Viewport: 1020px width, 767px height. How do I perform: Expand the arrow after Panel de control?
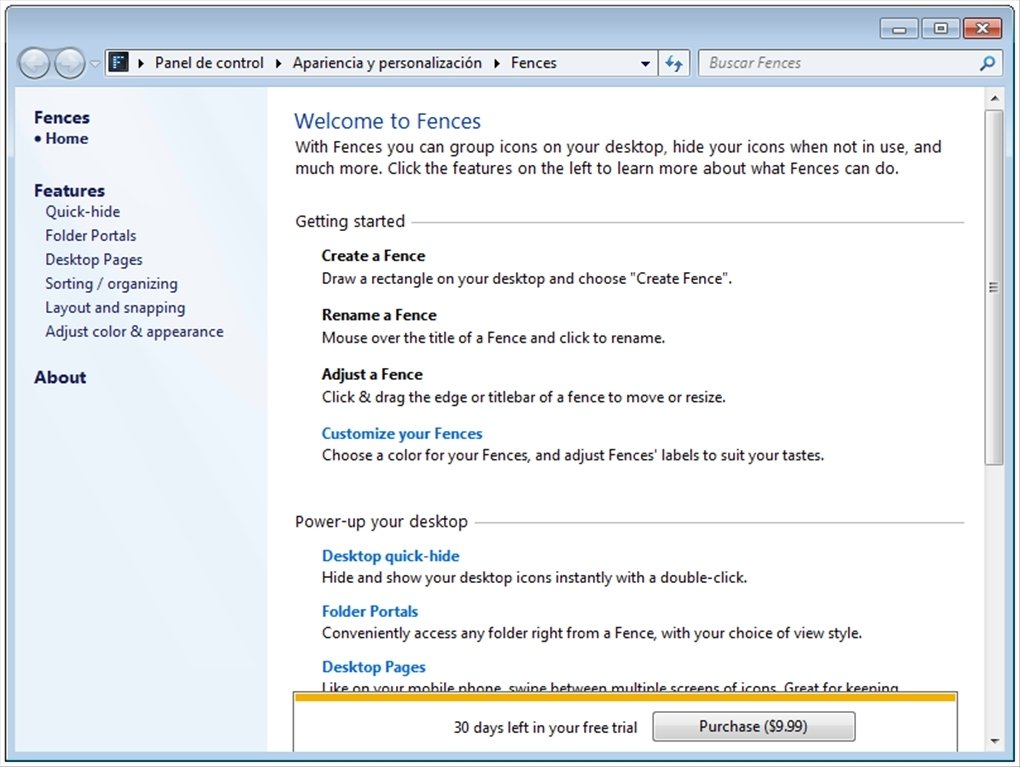pos(278,63)
